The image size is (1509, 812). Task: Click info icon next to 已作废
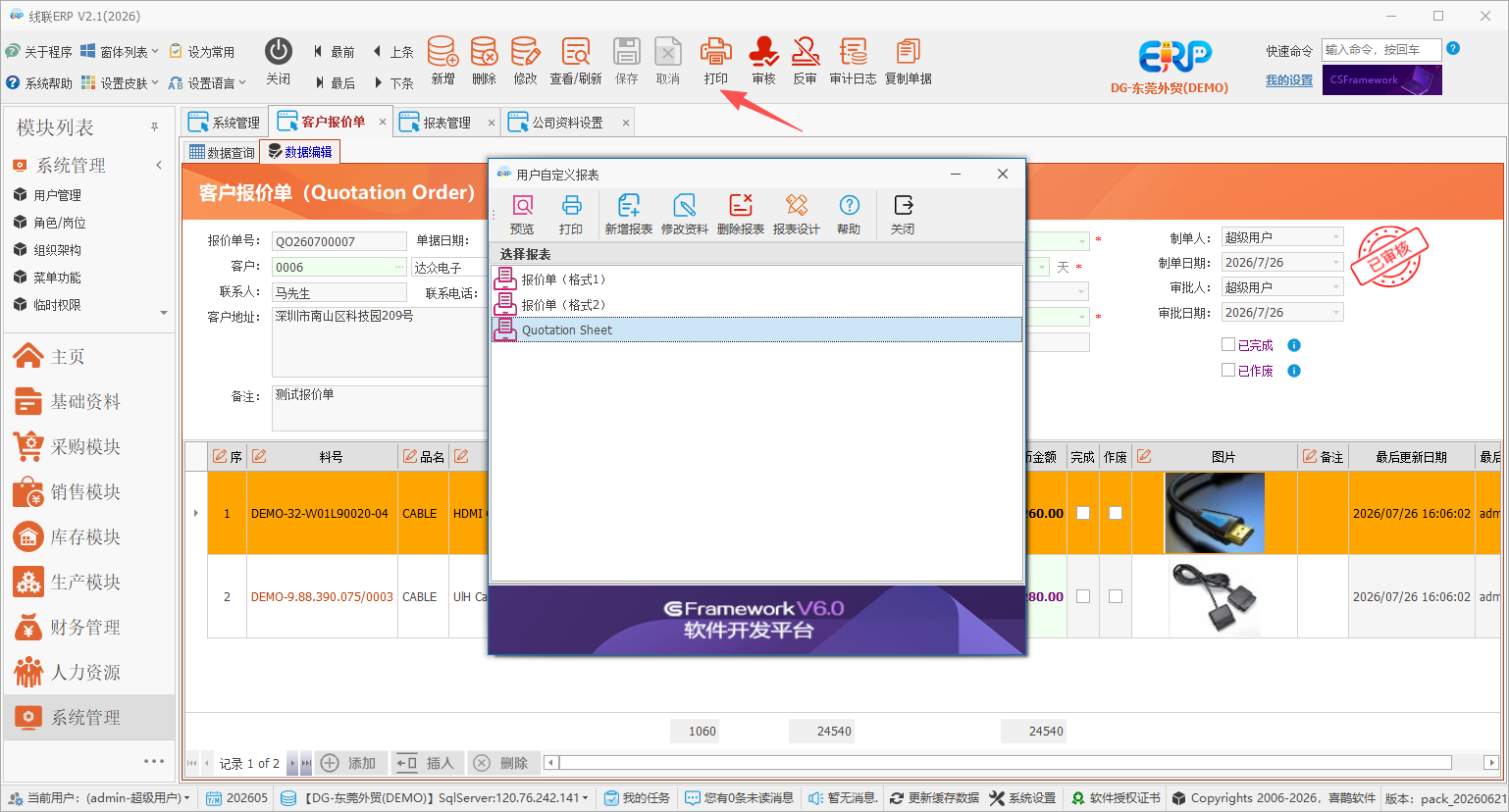pos(1294,371)
